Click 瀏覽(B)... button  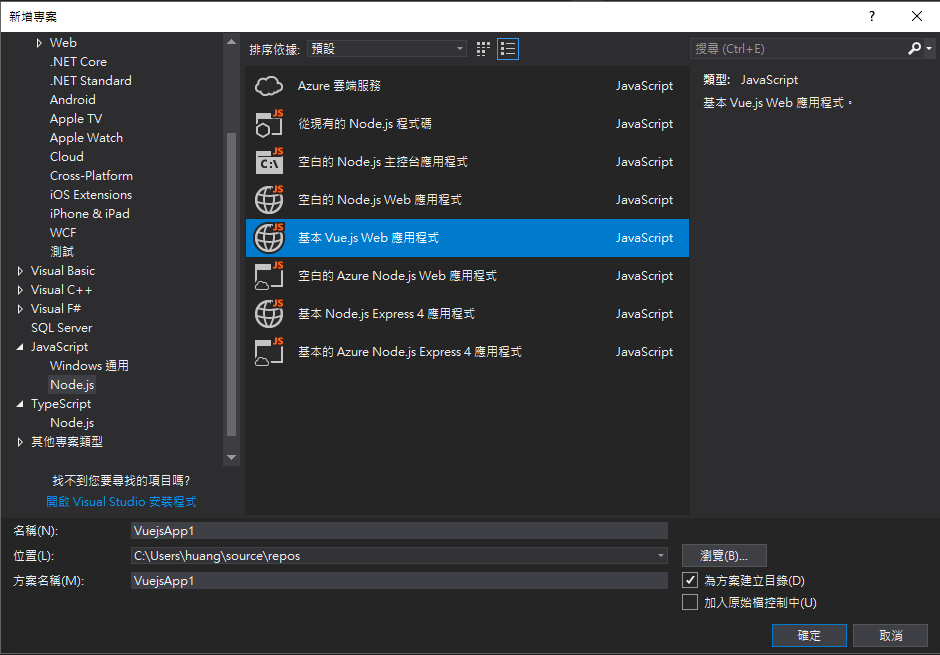(724, 556)
